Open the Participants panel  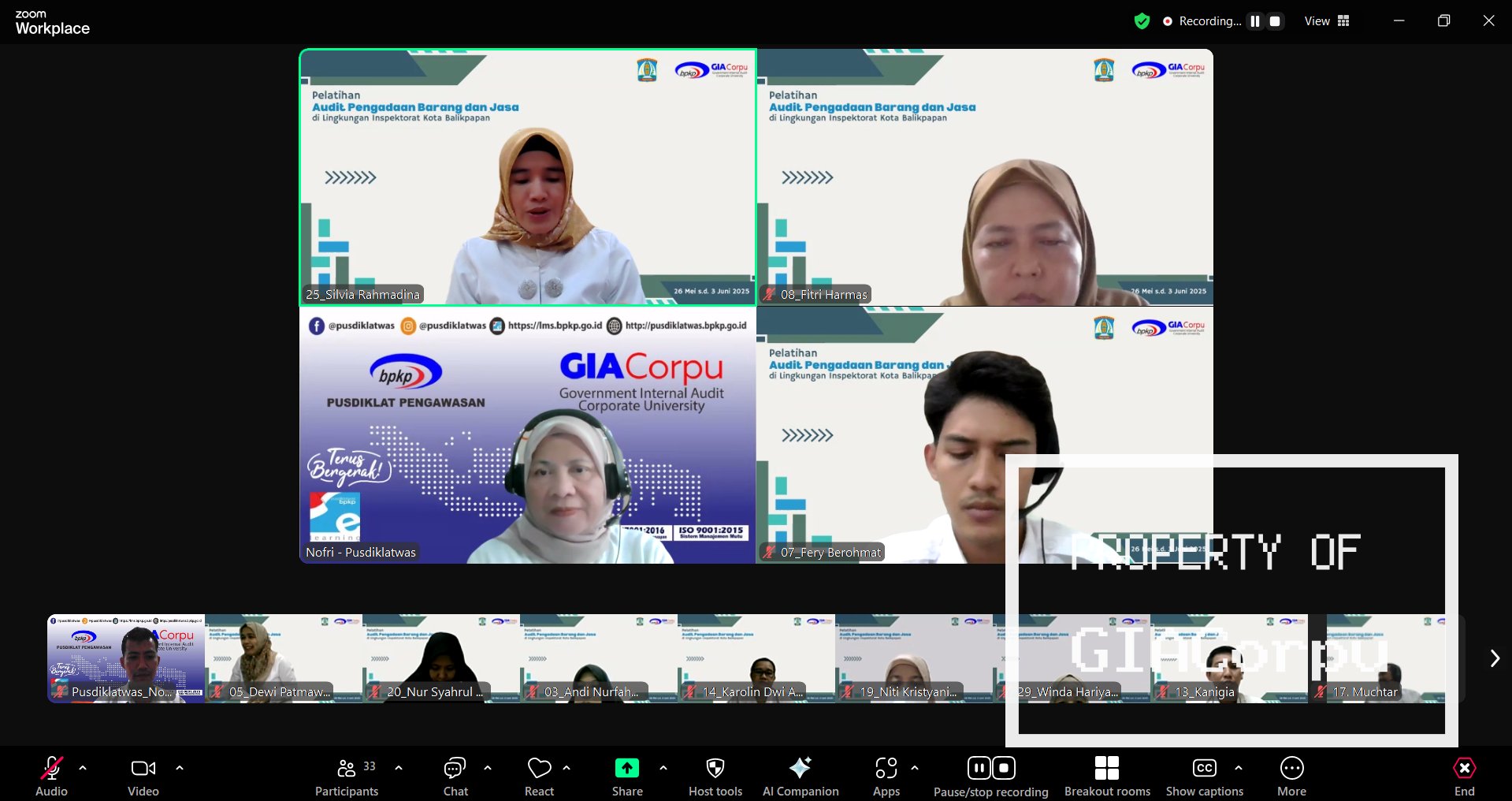(x=347, y=777)
